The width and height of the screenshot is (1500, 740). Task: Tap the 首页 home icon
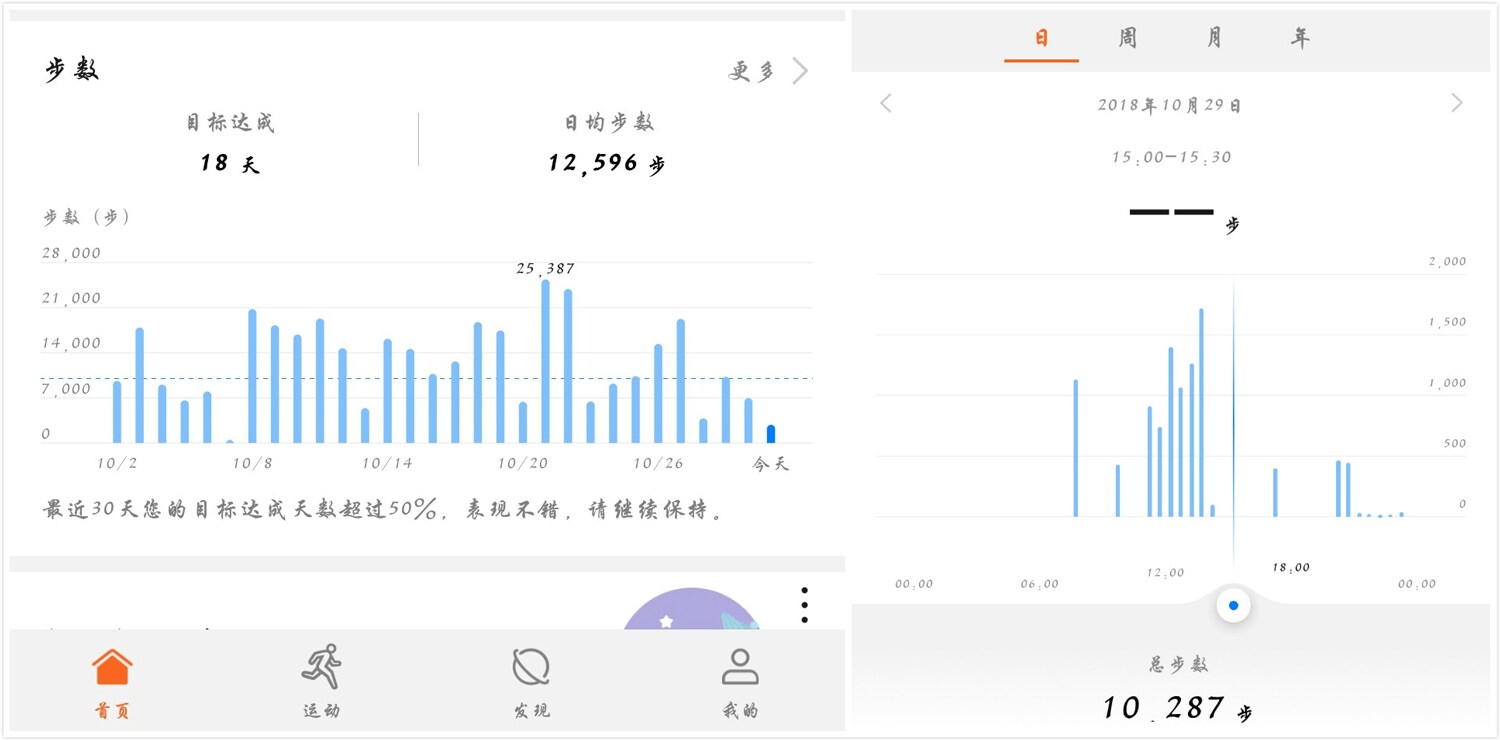112,668
